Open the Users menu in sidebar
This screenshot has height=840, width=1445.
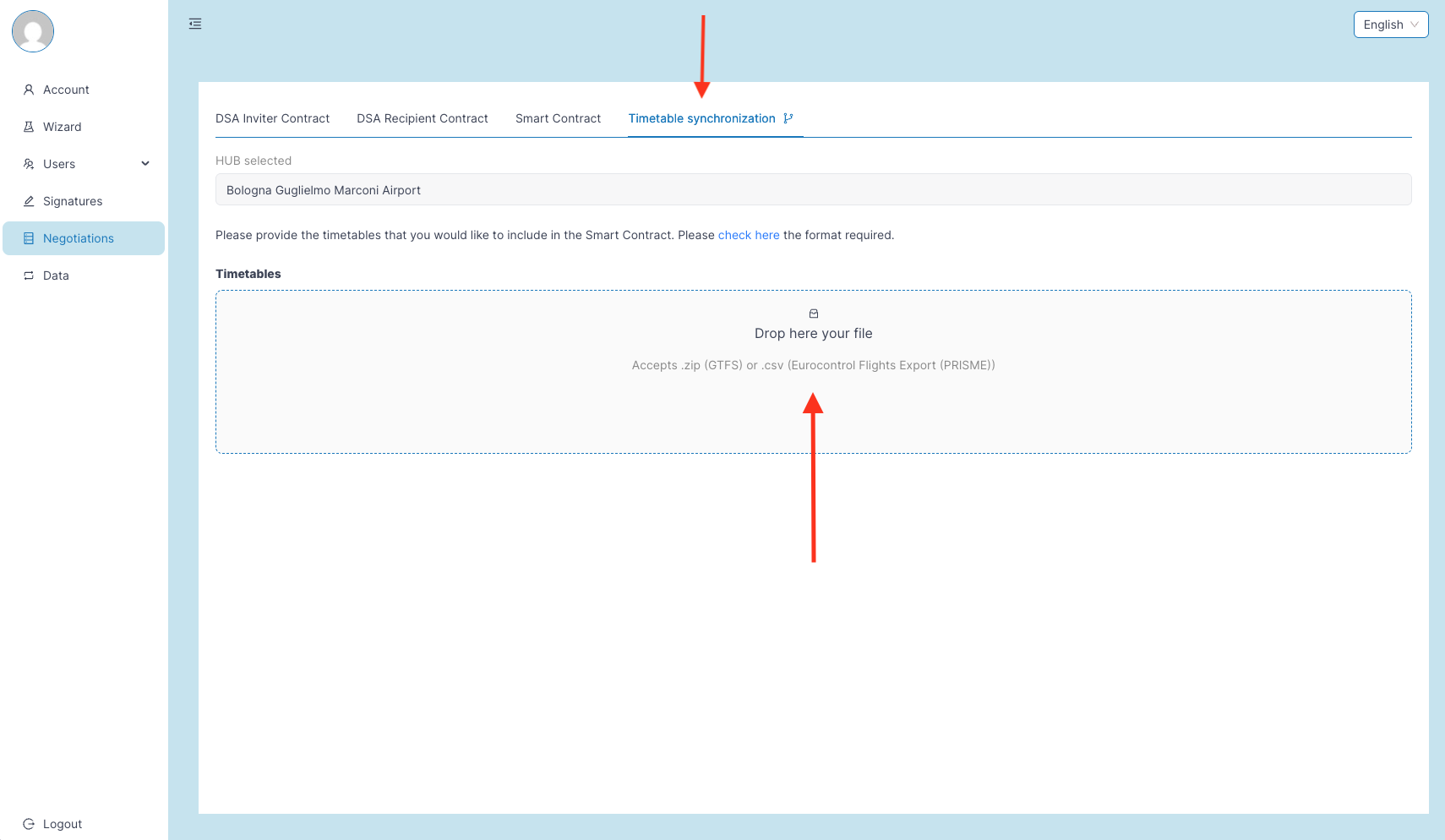[59, 164]
